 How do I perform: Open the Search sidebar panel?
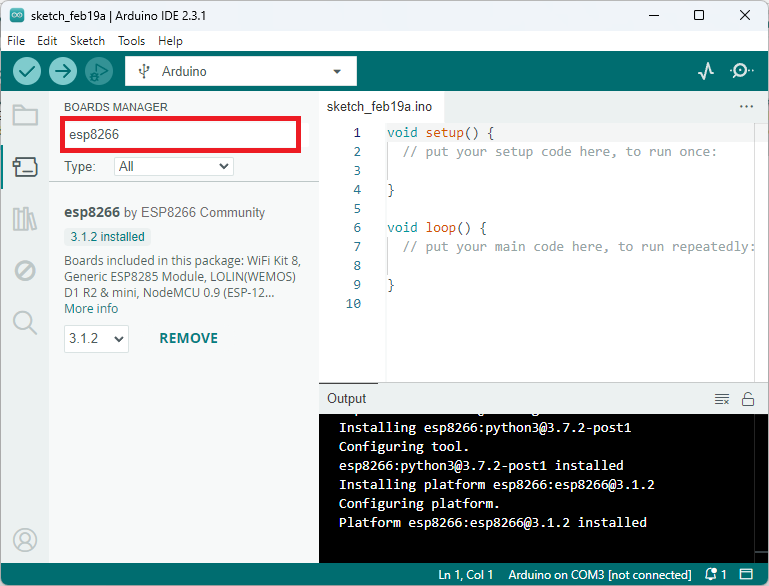click(x=25, y=323)
